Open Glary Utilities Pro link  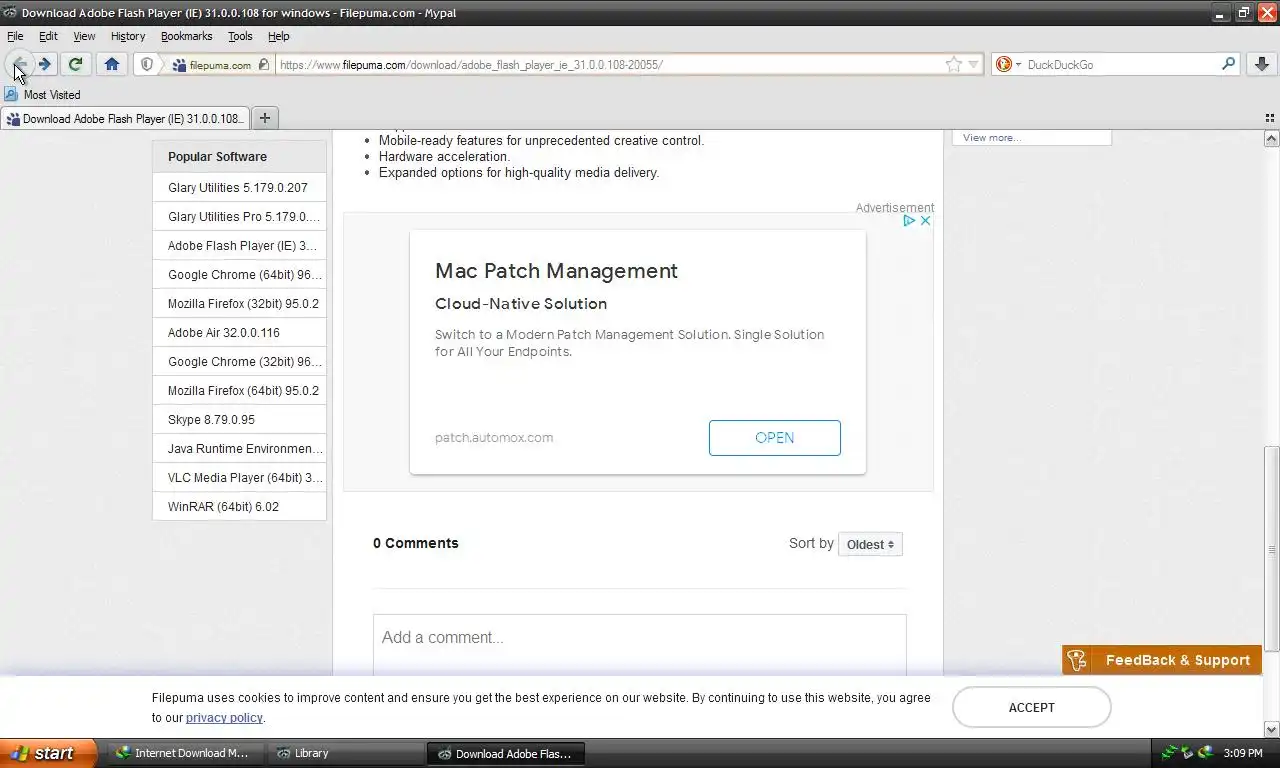(244, 217)
